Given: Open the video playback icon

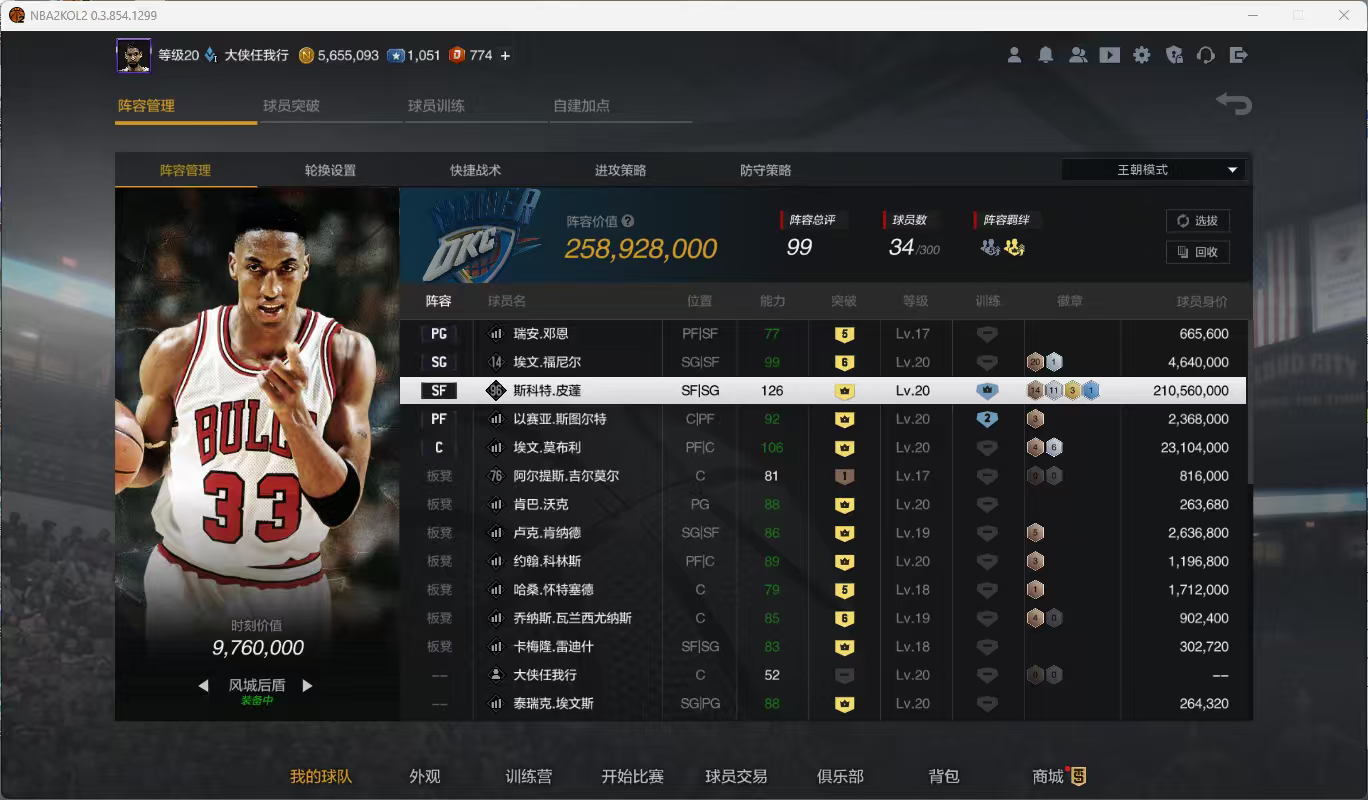Looking at the screenshot, I should [x=1110, y=55].
